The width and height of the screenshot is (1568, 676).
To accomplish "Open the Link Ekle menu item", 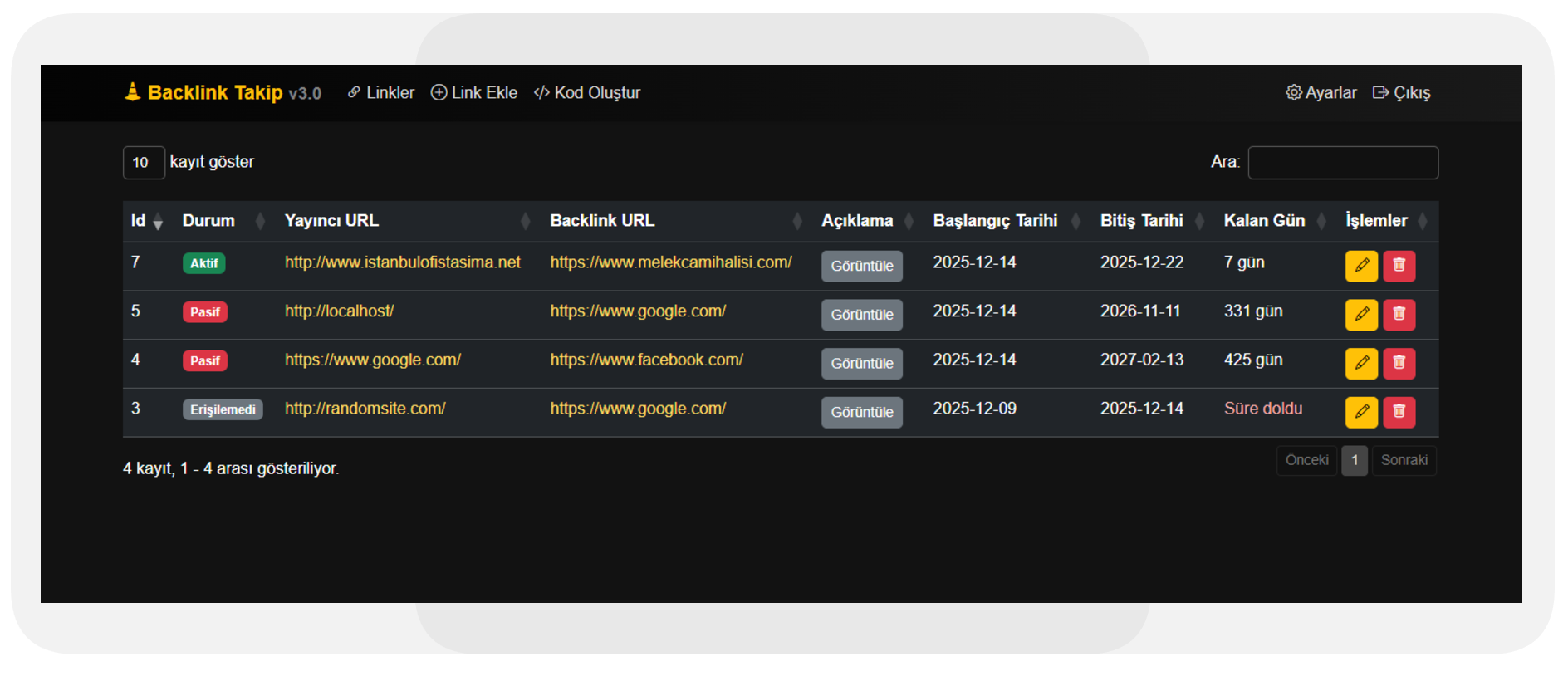I will [474, 93].
